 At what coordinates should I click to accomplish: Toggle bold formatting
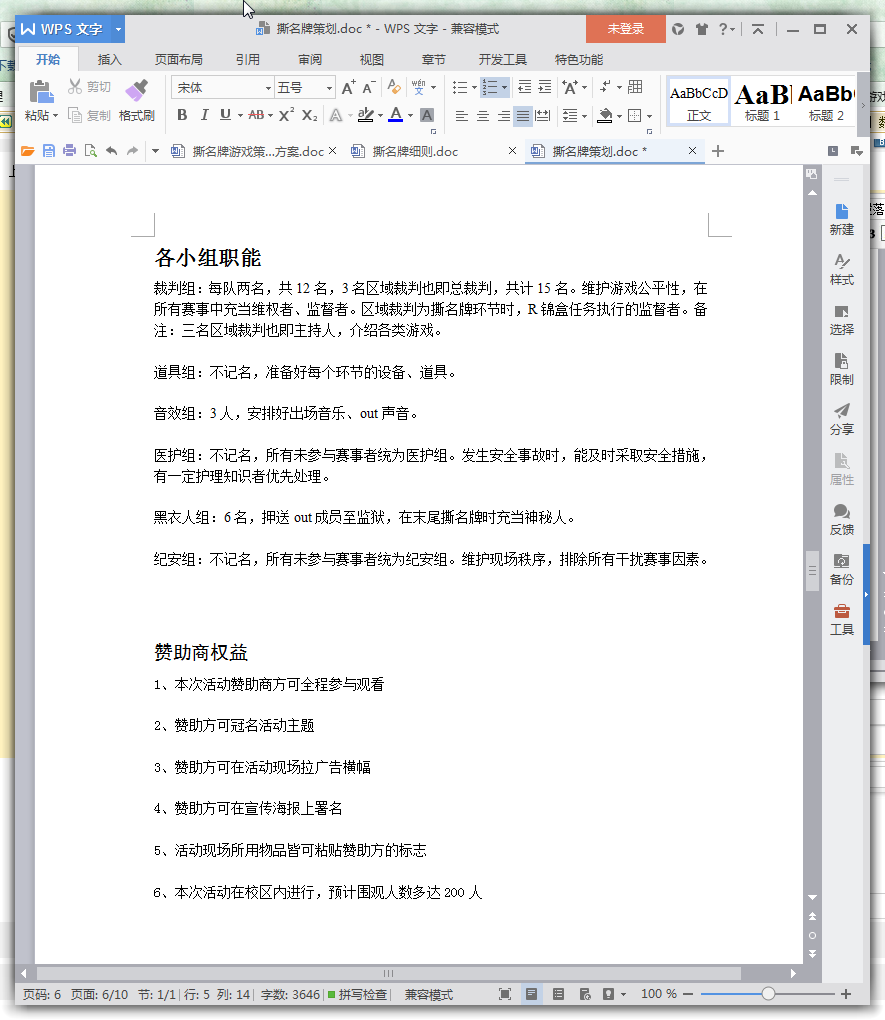tap(182, 115)
